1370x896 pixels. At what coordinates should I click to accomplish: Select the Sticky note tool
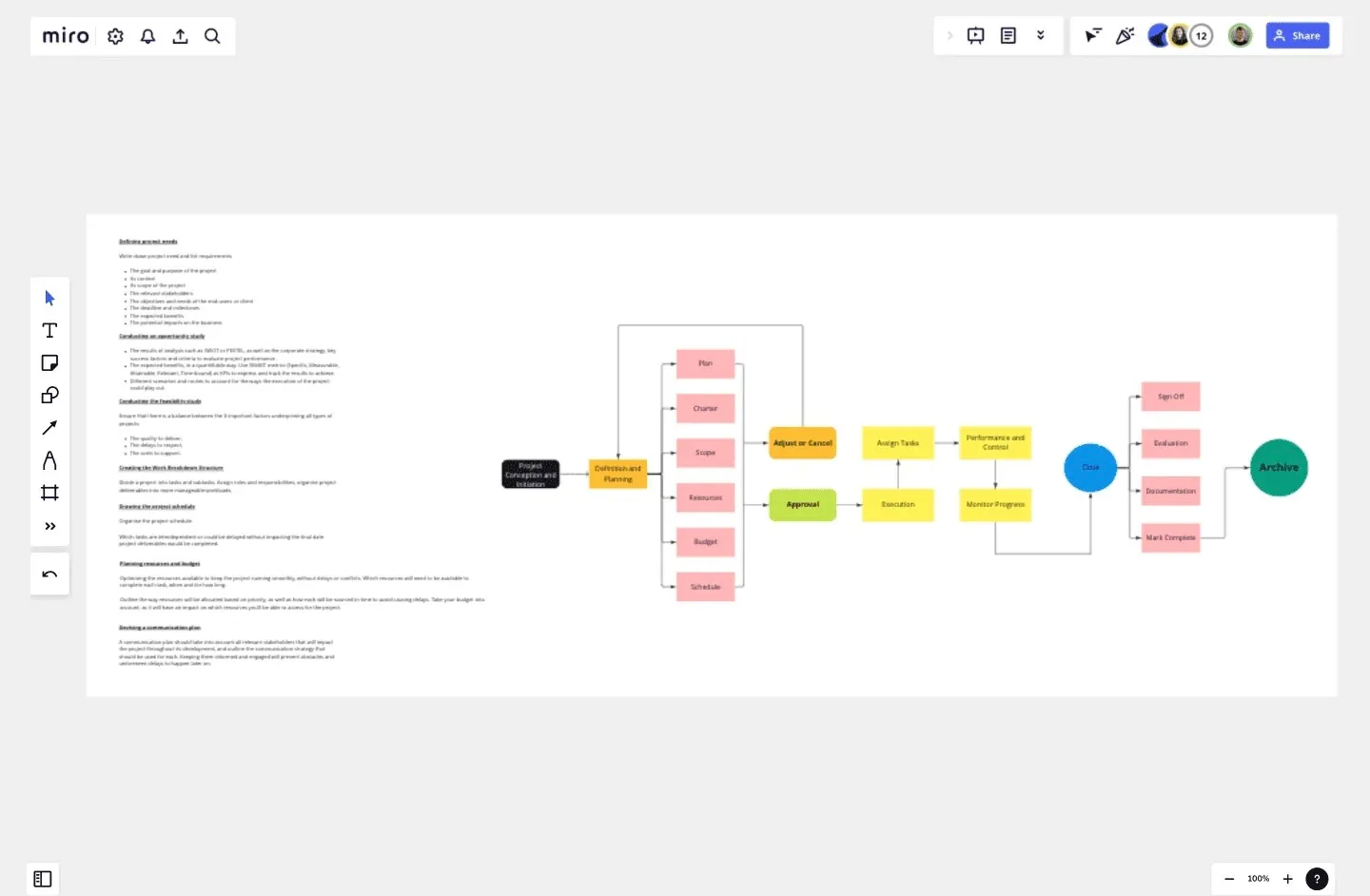pyautogui.click(x=49, y=362)
